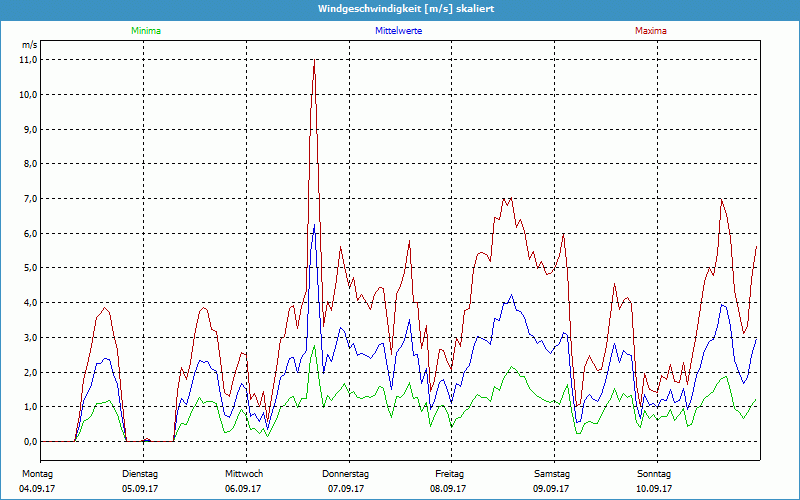Click the 'Mittwoch' day label
Viewport: 800px width, 500px height.
(x=244, y=474)
